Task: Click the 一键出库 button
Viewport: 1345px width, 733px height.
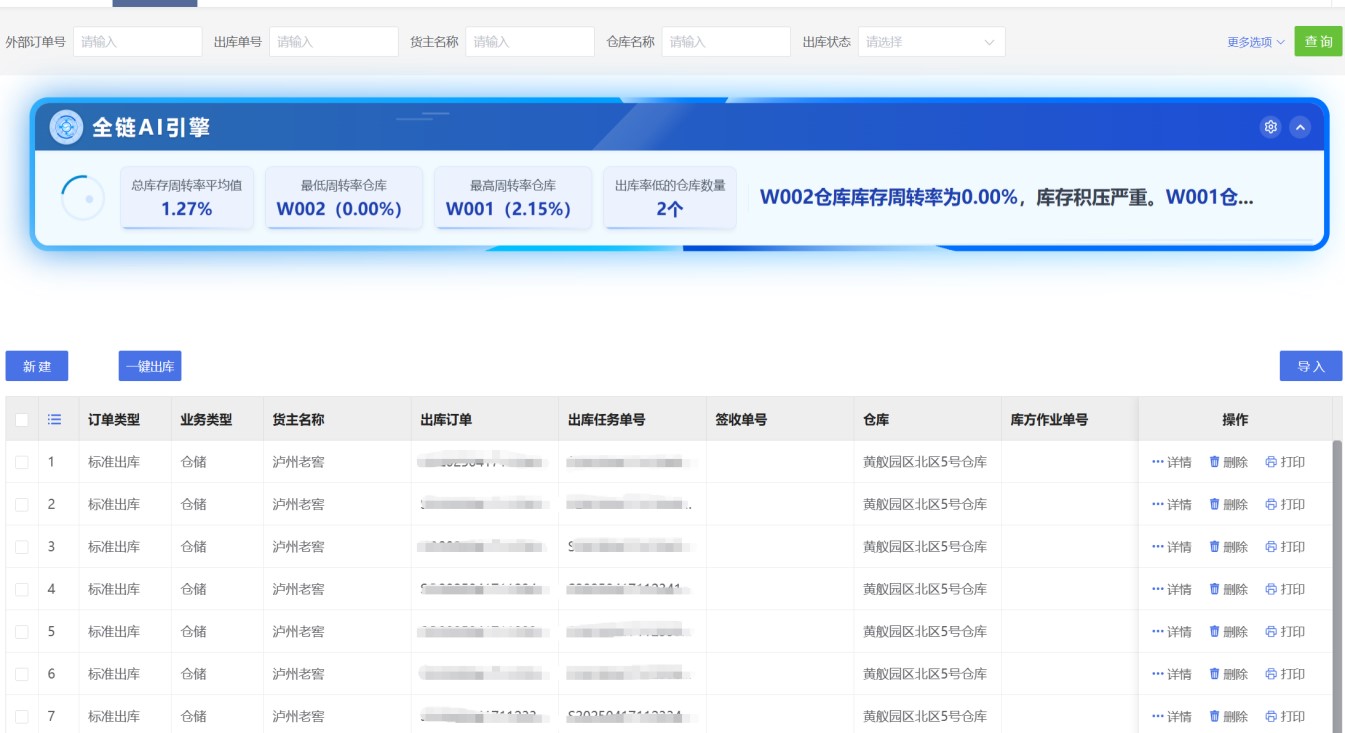Action: pos(150,366)
